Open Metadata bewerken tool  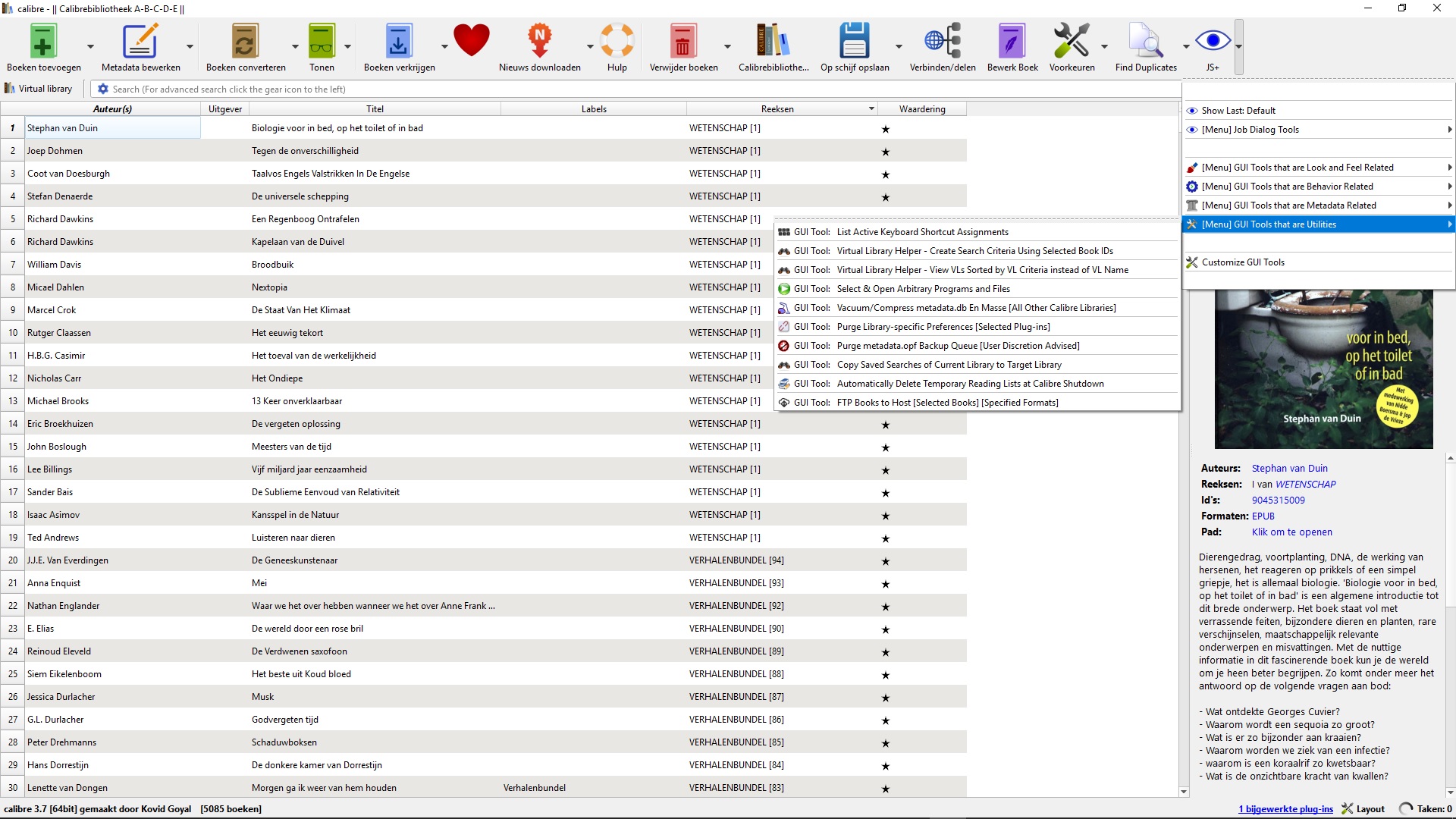140,43
